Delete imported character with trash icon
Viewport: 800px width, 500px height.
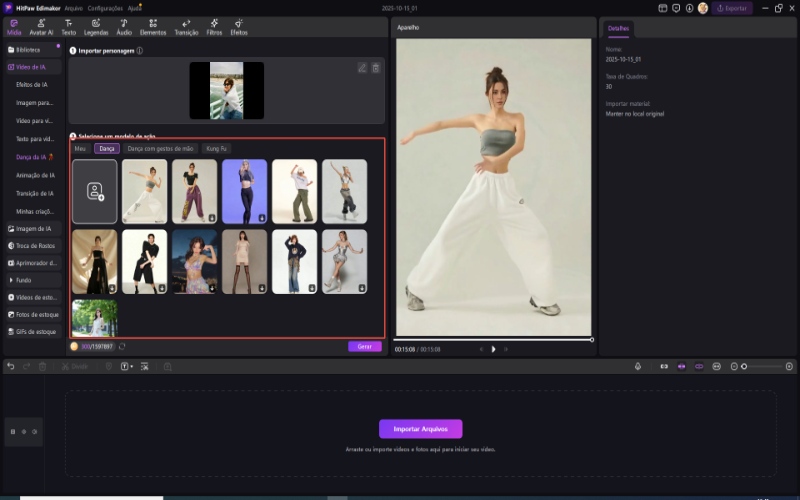tap(376, 68)
